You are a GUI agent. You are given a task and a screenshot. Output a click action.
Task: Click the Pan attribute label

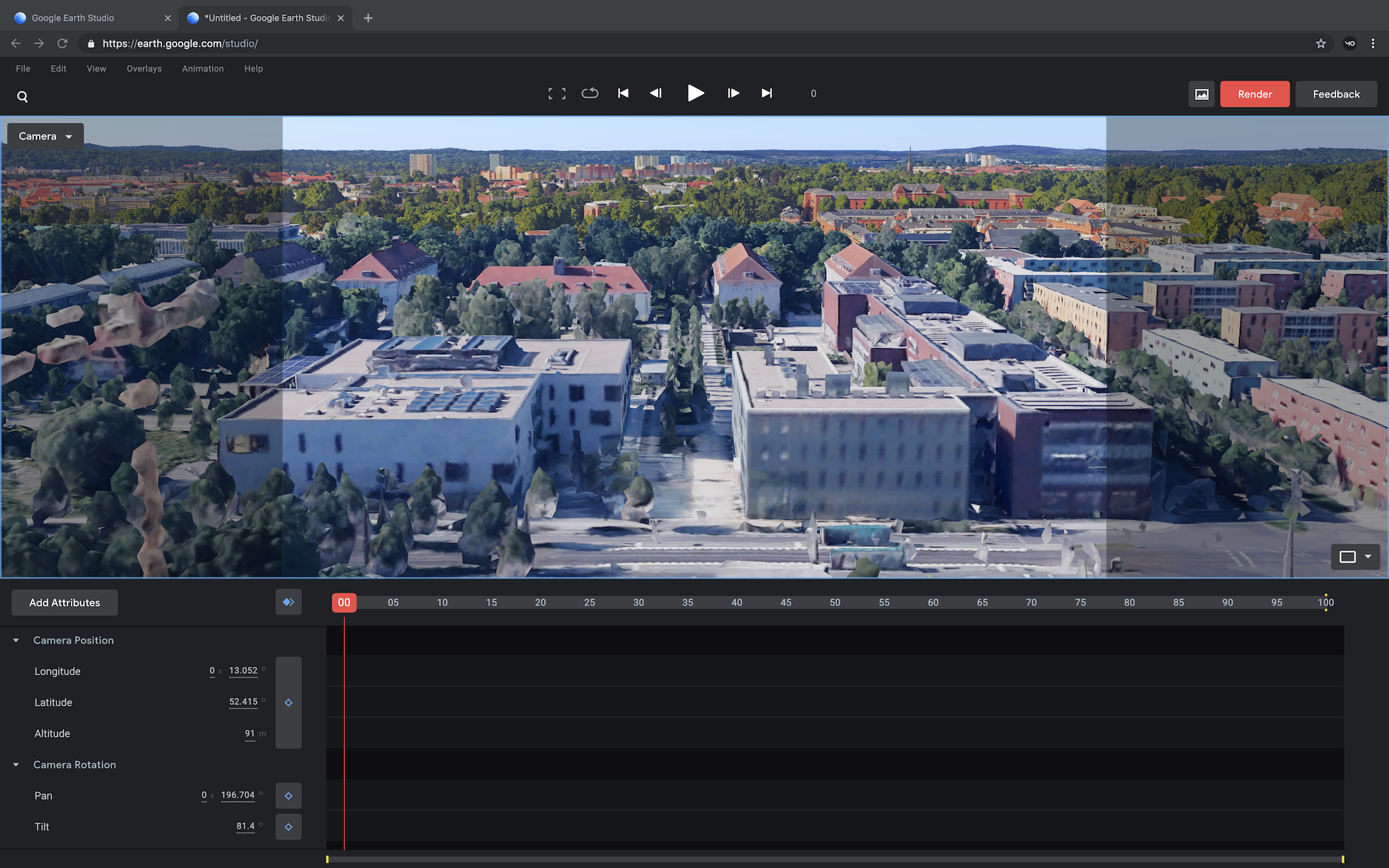43,796
